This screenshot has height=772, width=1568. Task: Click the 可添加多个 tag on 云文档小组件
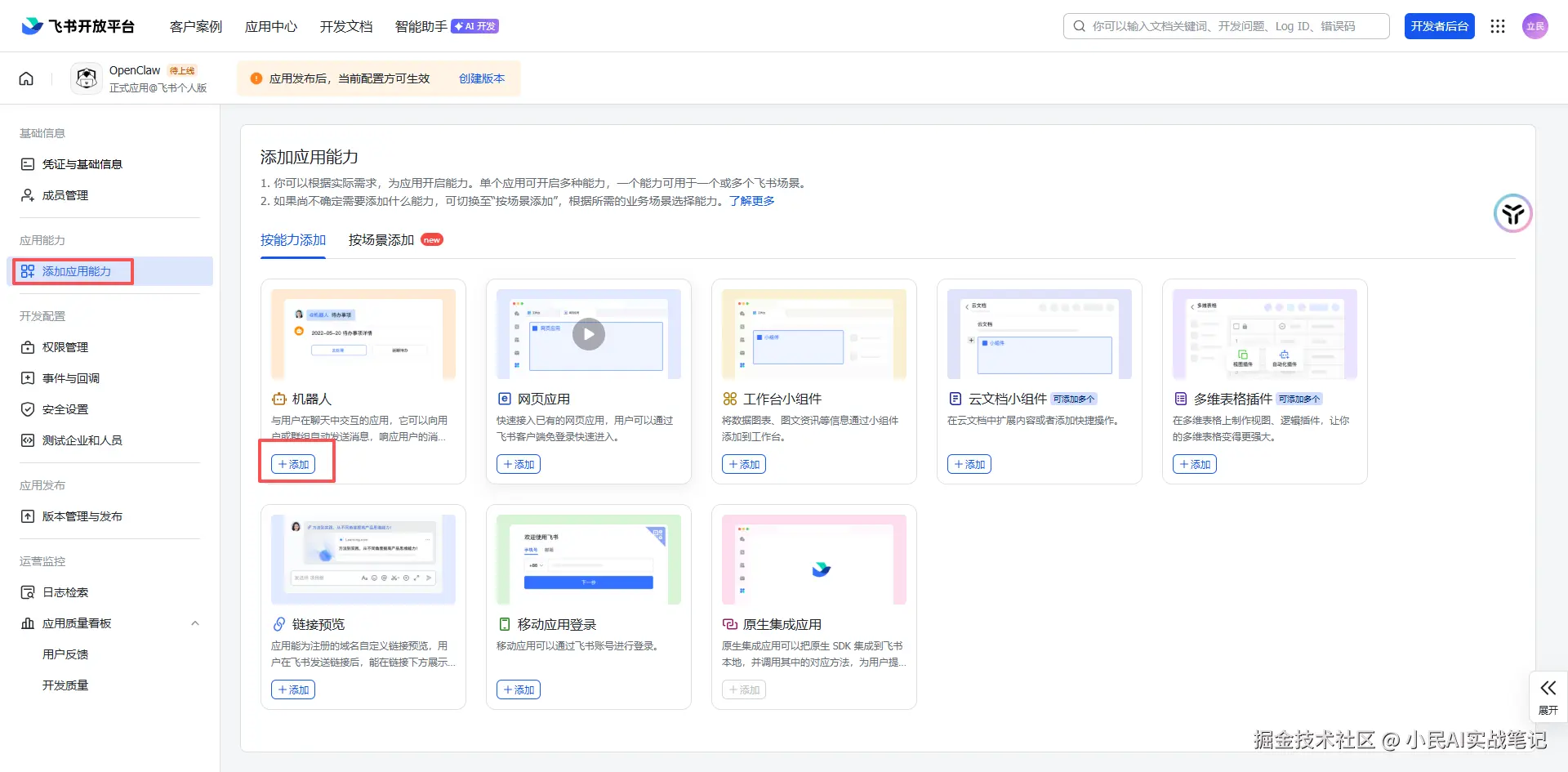point(1074,399)
